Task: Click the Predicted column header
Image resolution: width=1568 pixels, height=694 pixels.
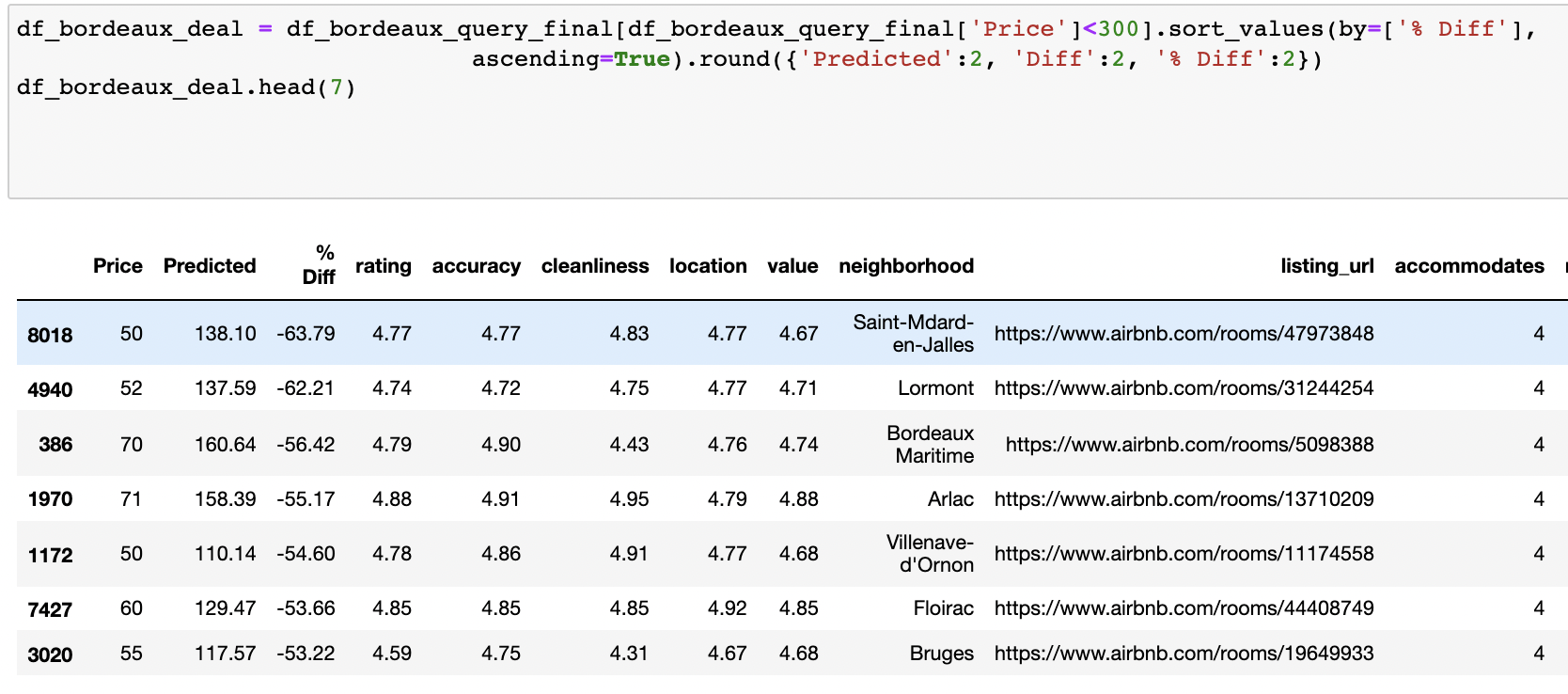Action: coord(210,266)
